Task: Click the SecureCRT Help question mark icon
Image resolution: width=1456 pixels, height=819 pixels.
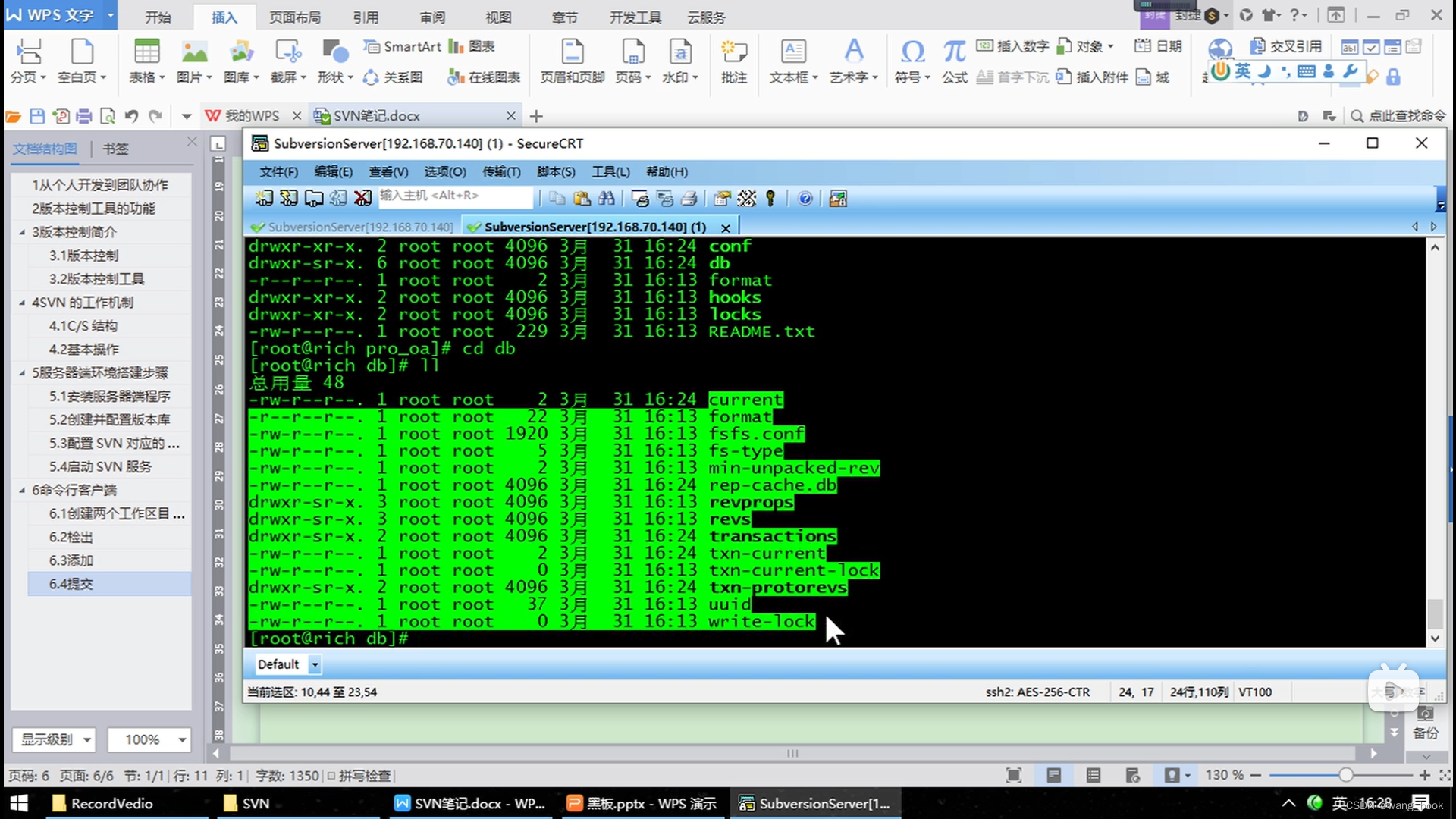Action: (x=805, y=199)
